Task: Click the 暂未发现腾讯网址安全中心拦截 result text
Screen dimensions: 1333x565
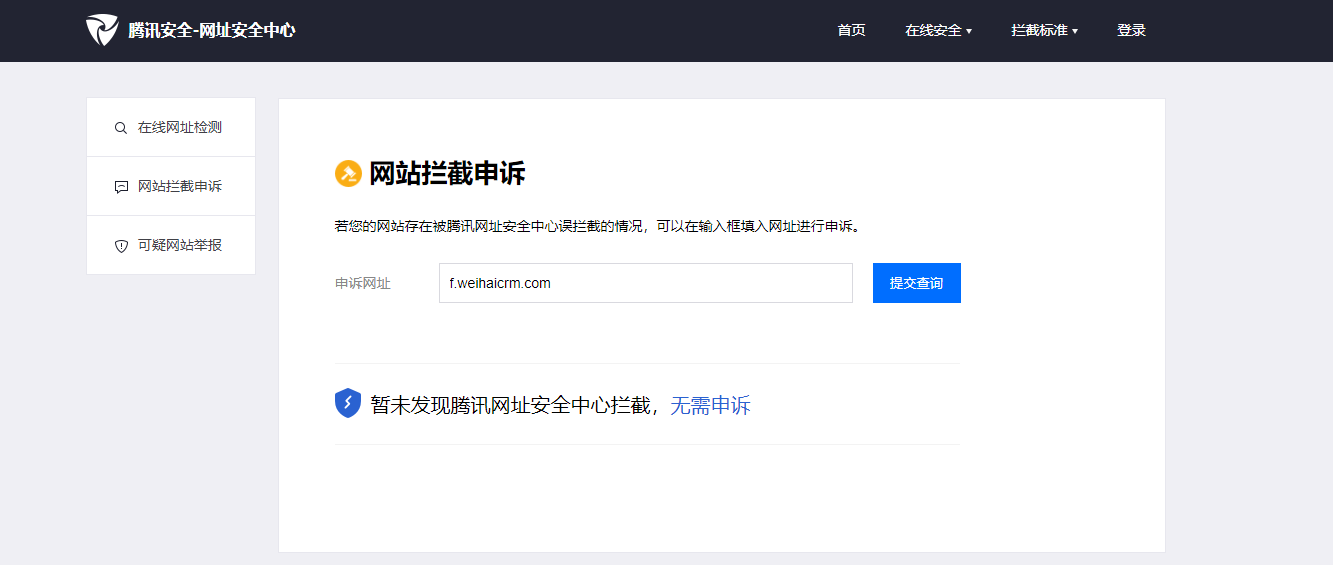Action: [510, 405]
